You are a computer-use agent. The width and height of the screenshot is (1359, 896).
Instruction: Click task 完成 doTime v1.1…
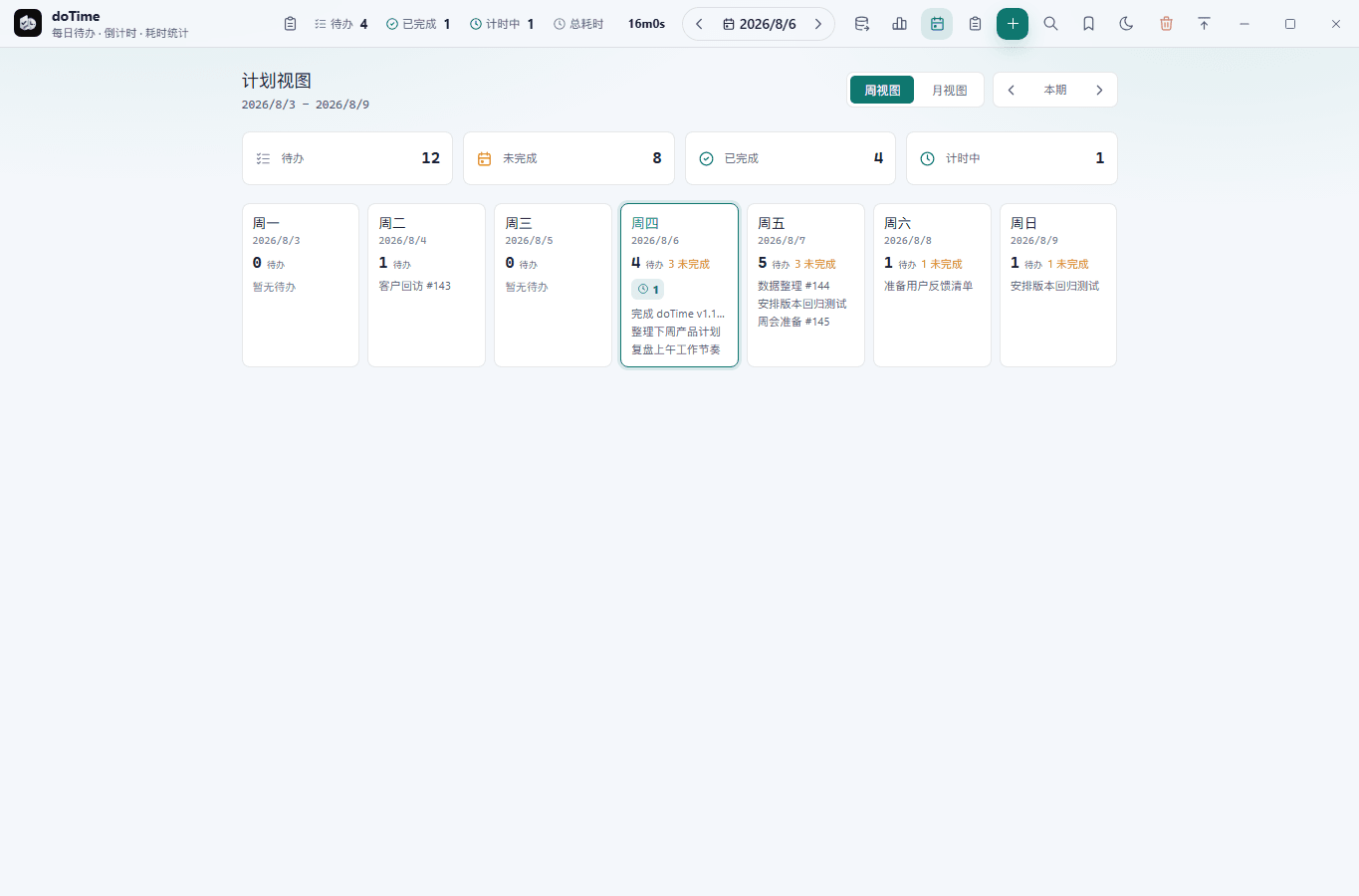[x=678, y=314]
